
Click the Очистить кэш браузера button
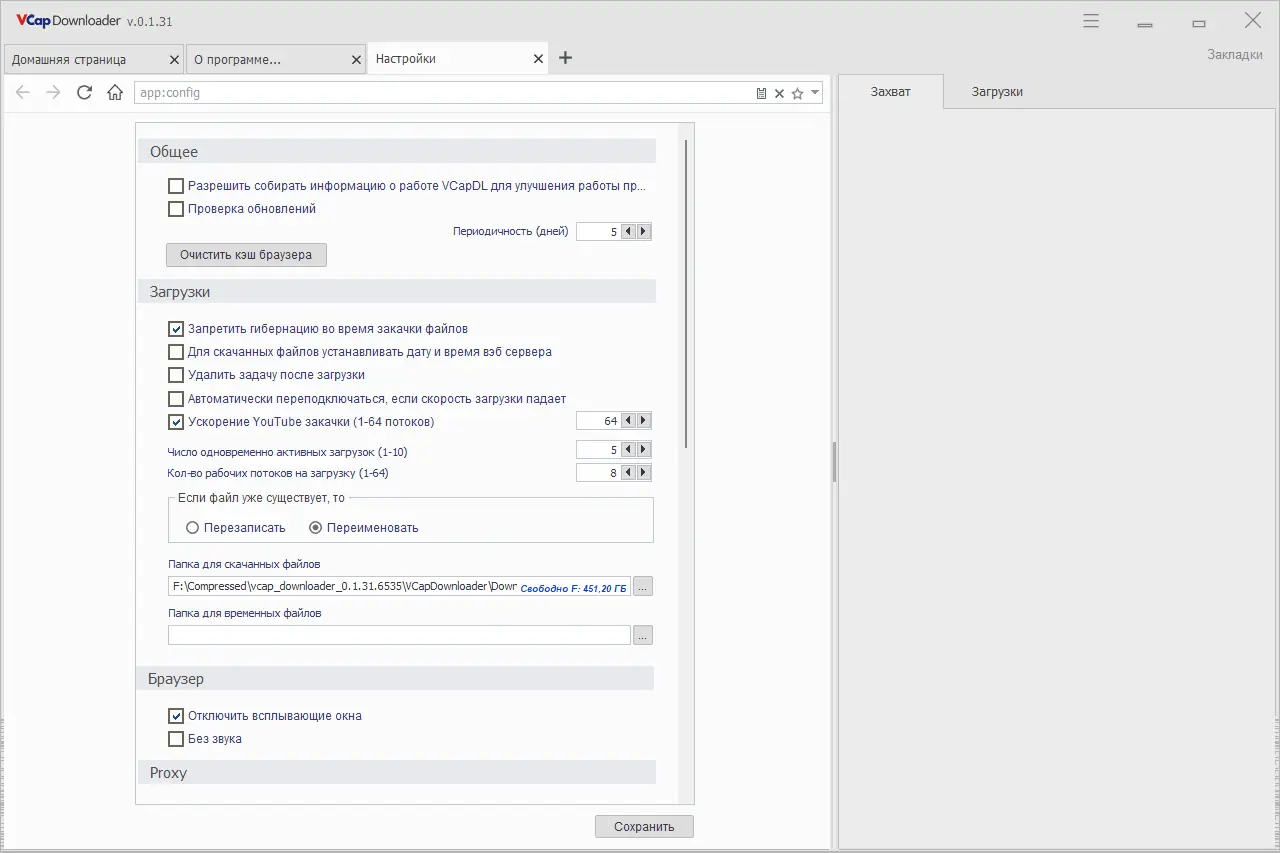[x=246, y=255]
